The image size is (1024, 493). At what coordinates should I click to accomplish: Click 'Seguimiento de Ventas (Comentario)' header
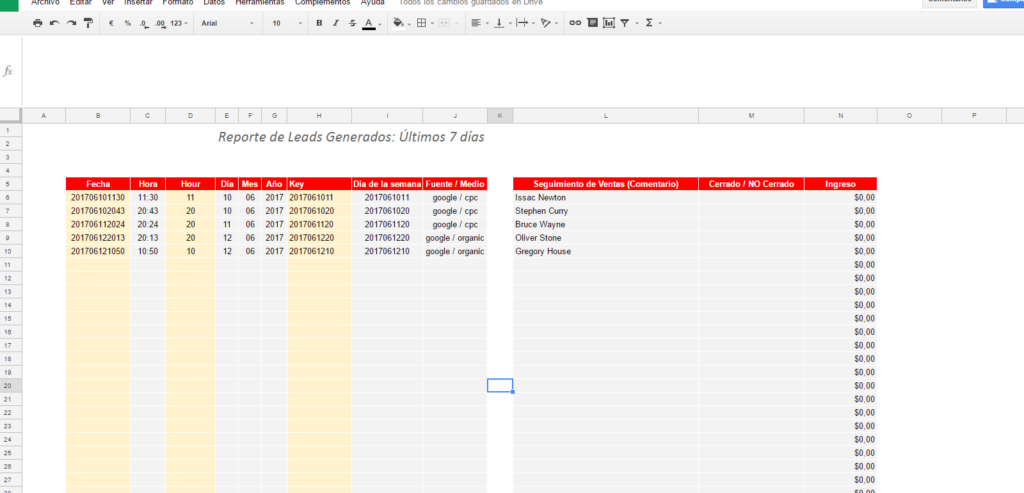[x=605, y=183]
